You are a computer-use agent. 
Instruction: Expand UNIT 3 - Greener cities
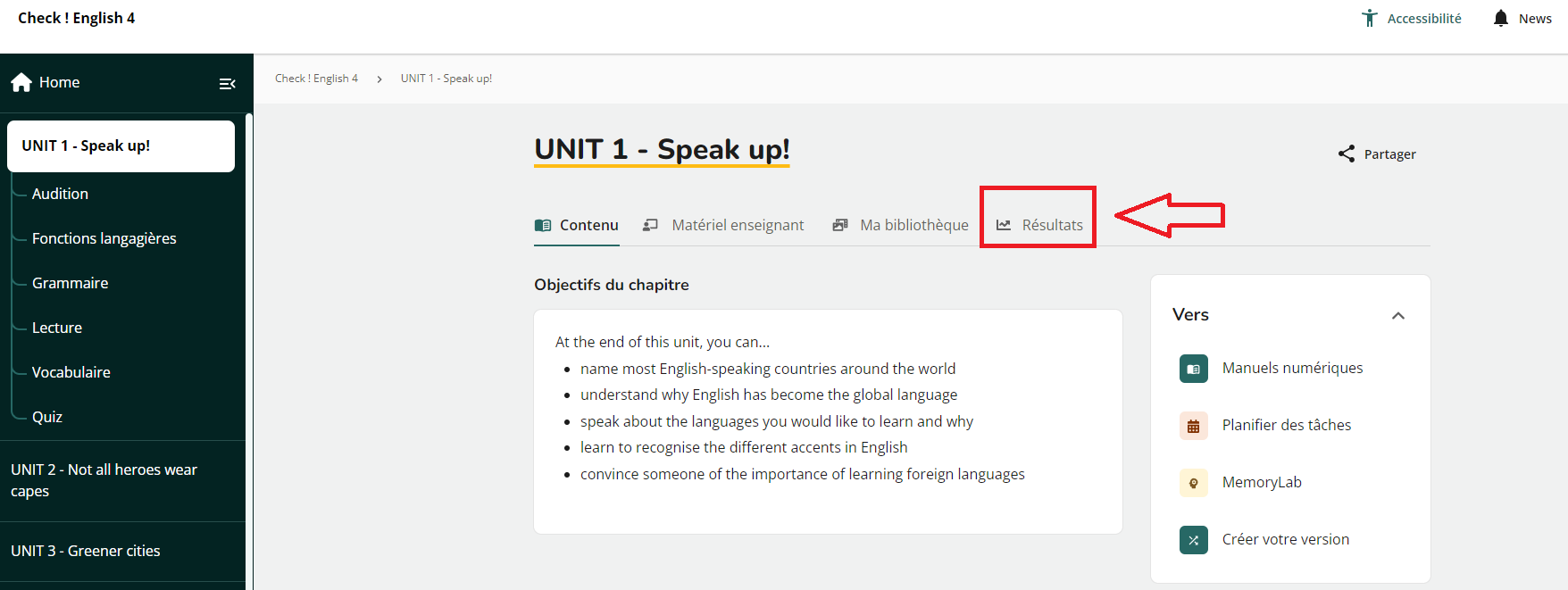coord(86,551)
